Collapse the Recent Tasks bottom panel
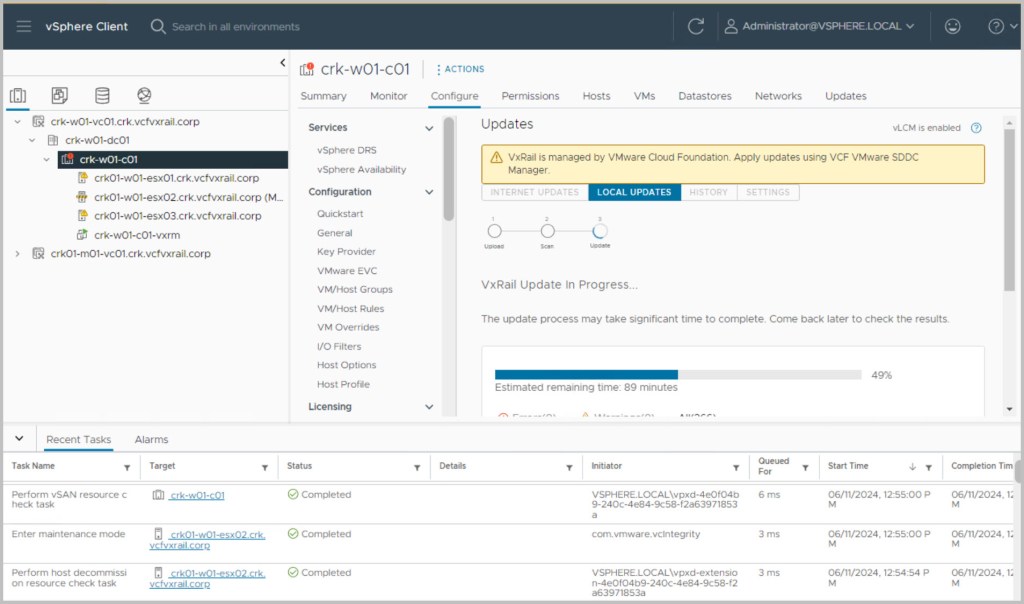1024x604 pixels. (x=18, y=439)
